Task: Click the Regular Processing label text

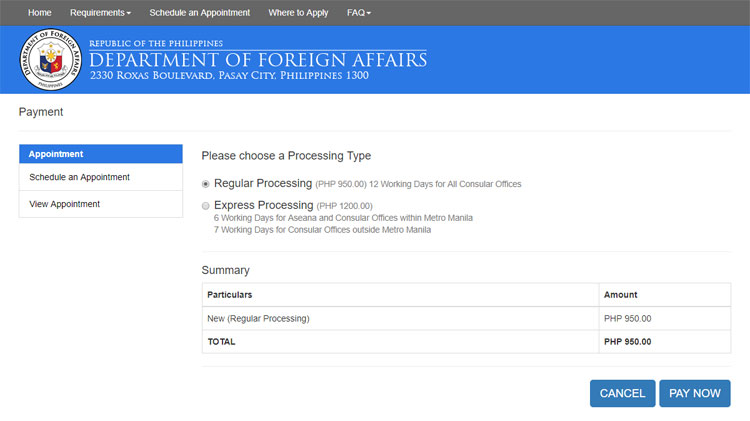Action: (x=263, y=183)
